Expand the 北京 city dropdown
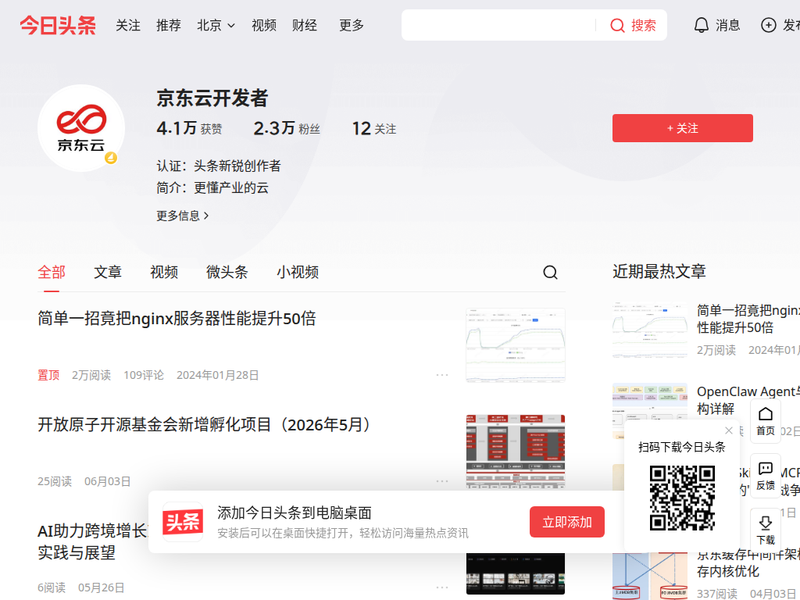Viewport: 800px width, 600px height. [216, 25]
